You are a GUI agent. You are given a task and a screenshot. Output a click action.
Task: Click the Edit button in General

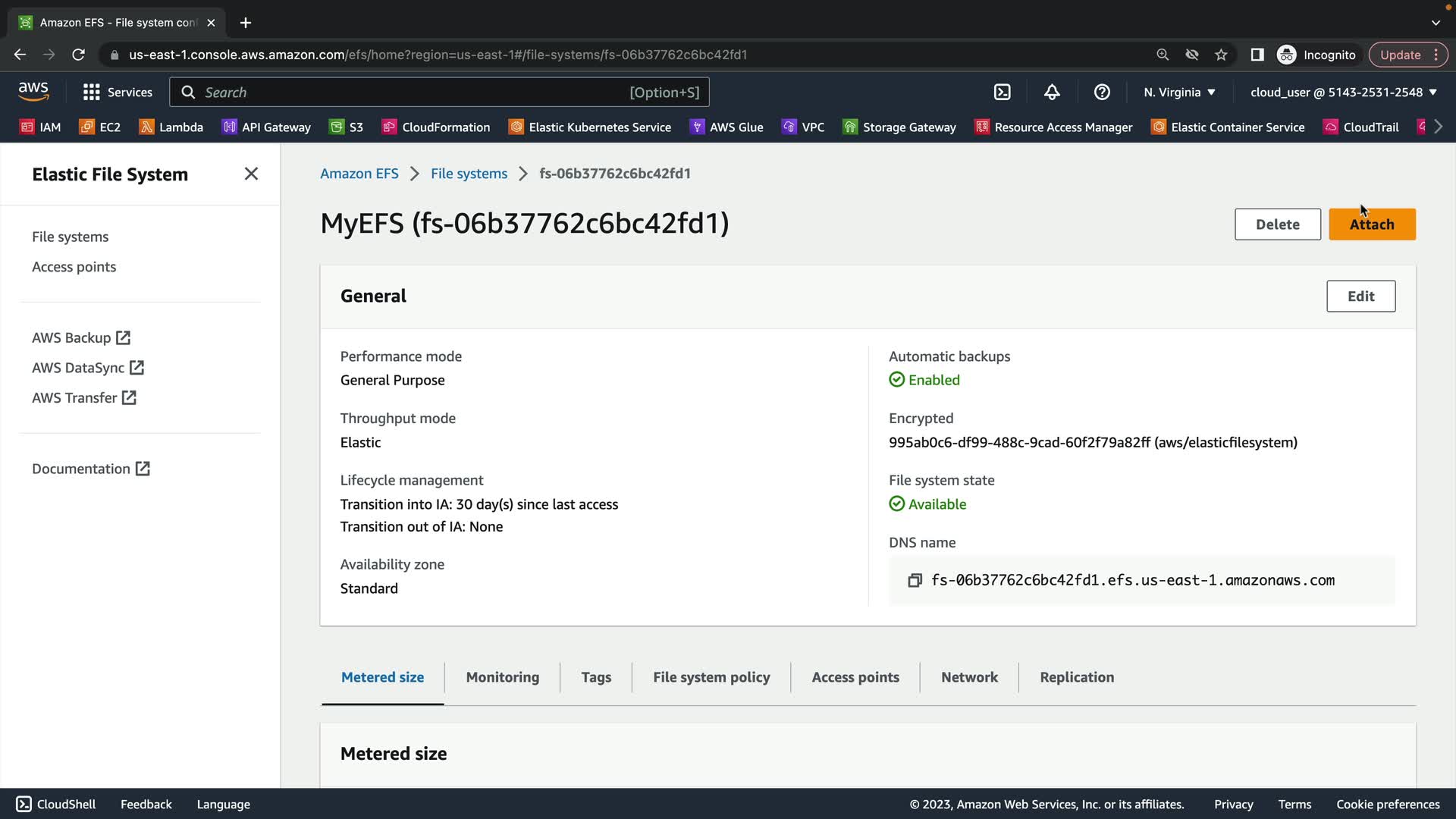coord(1360,297)
